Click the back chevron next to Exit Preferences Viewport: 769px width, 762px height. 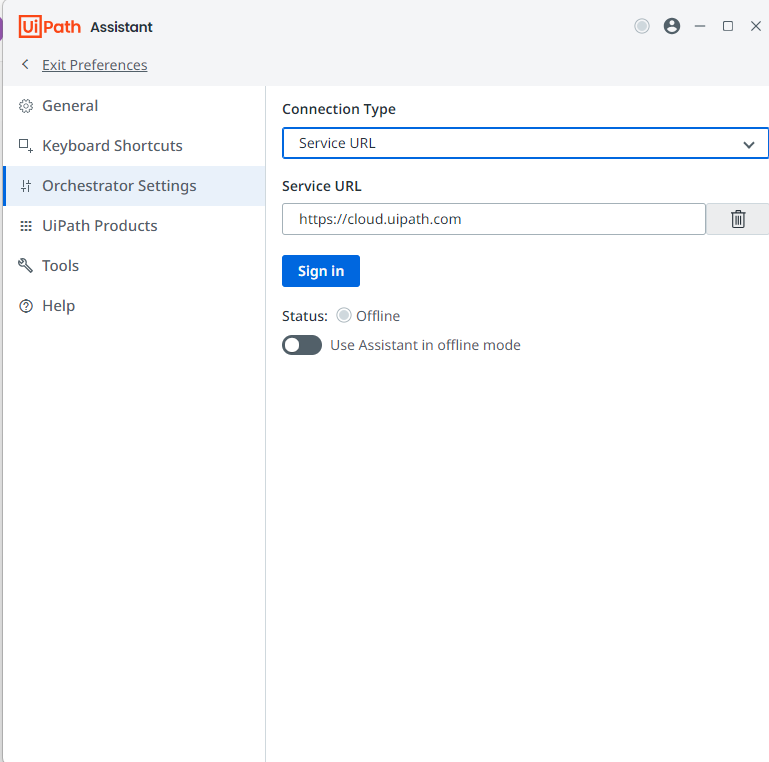point(25,64)
